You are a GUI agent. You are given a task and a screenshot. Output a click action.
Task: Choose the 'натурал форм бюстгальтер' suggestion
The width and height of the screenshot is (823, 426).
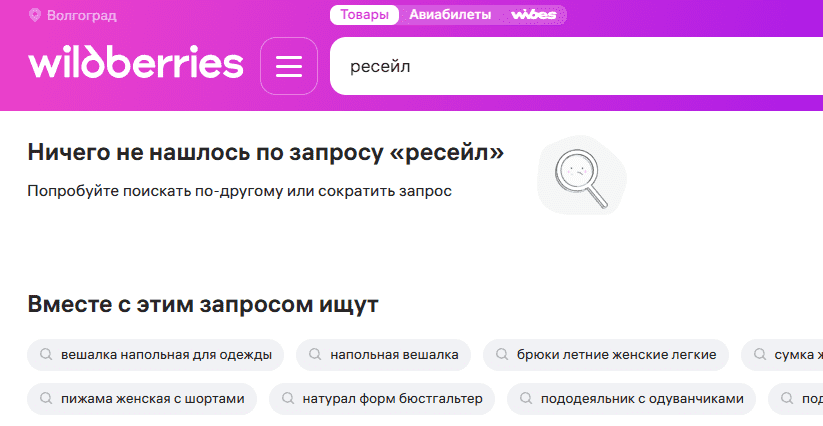[x=382, y=399]
